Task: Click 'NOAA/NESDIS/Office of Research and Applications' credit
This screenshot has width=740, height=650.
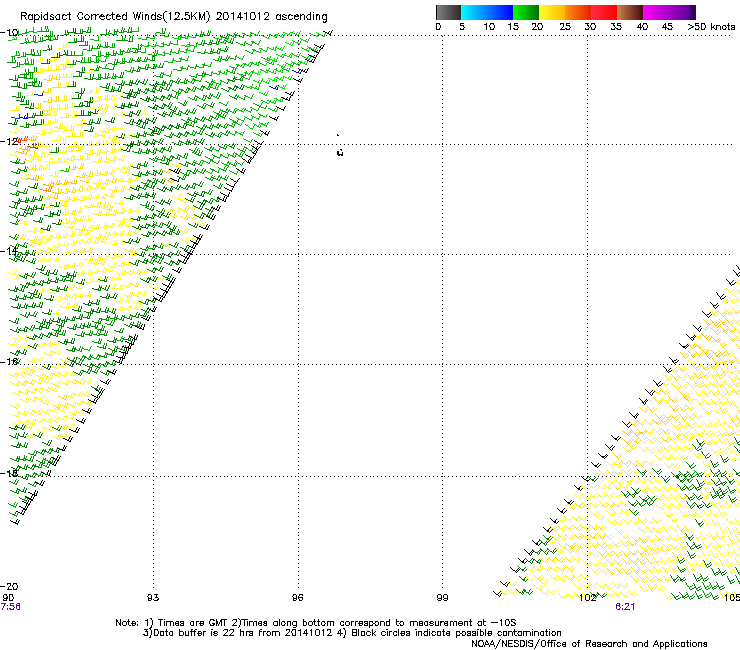Action: point(589,644)
